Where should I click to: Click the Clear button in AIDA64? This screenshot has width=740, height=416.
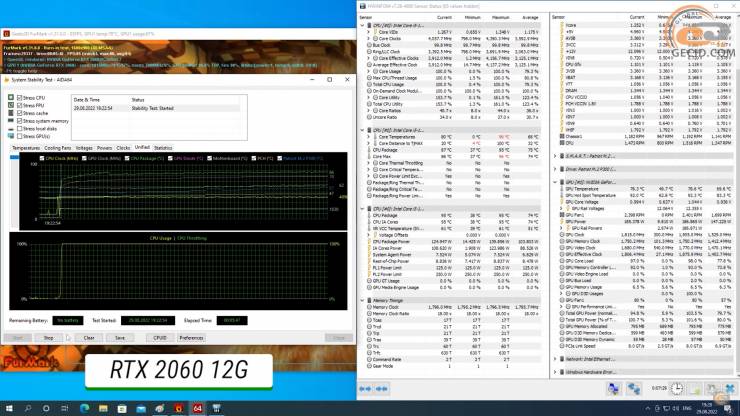click(x=89, y=338)
